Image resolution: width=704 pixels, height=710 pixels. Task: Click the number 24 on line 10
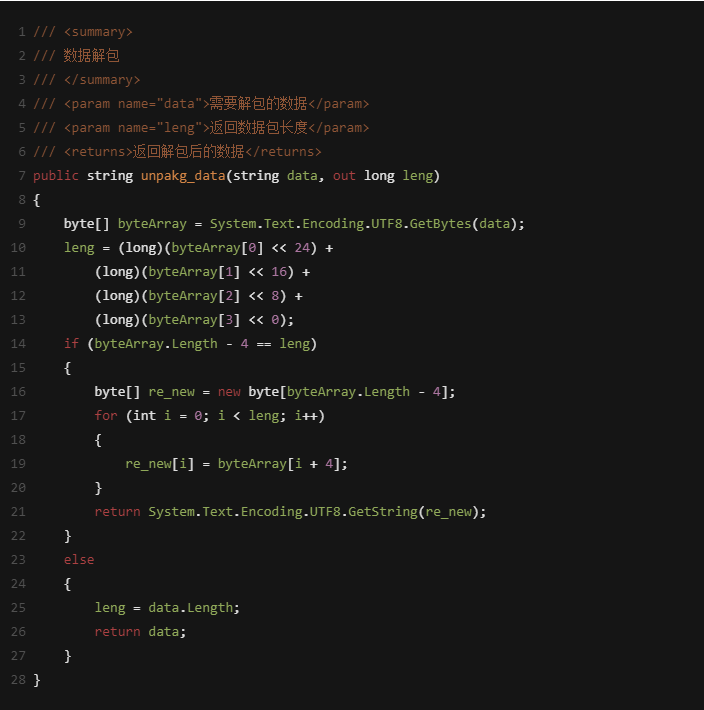click(302, 248)
